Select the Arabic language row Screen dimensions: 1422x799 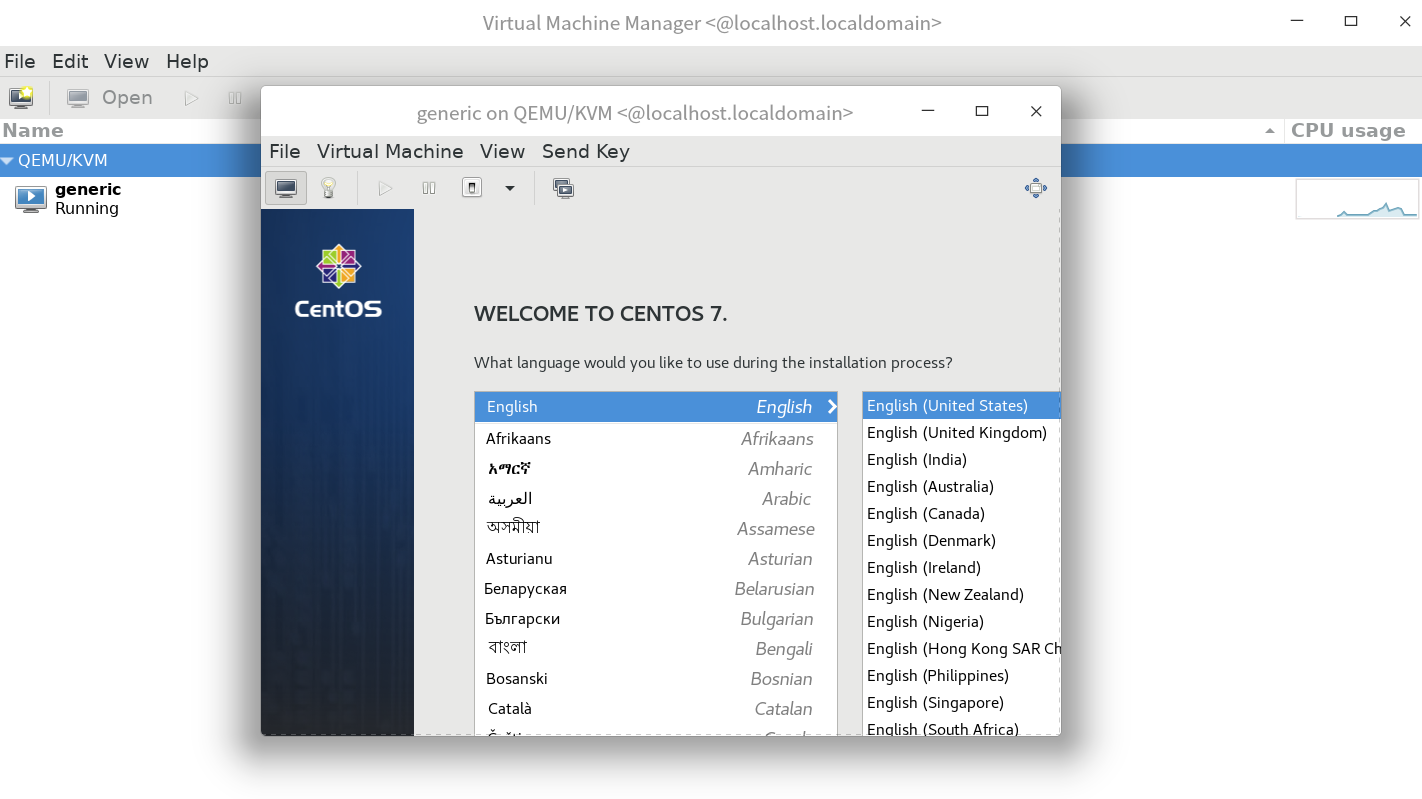click(656, 499)
